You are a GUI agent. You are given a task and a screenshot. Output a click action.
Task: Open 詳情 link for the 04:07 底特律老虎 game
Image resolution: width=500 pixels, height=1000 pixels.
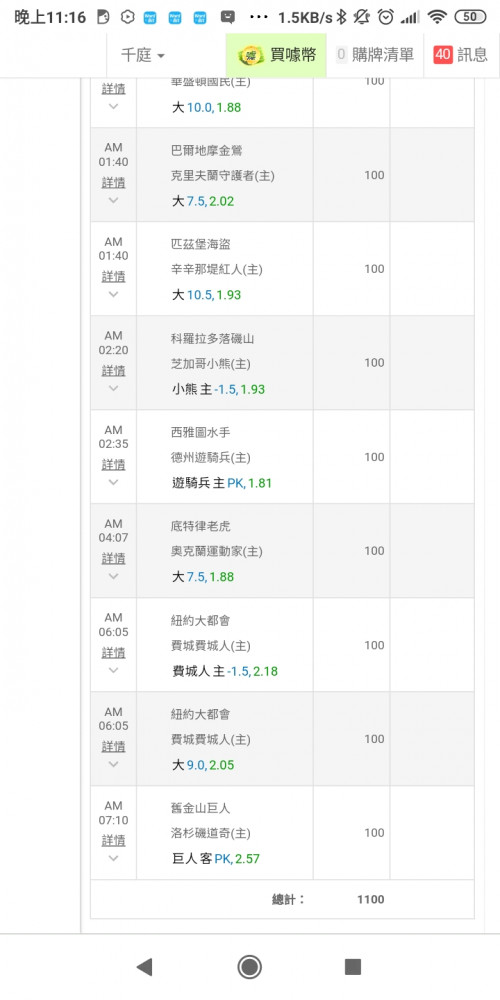coord(114,559)
